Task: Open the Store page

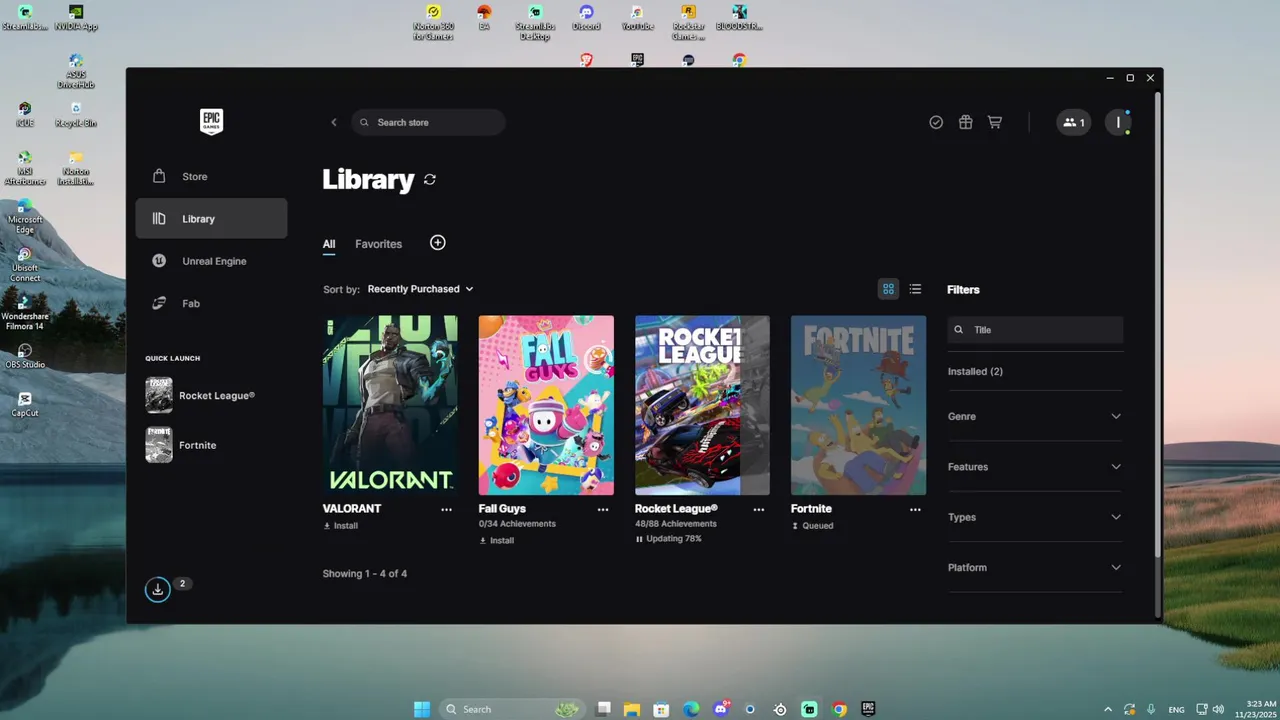Action: (211, 176)
